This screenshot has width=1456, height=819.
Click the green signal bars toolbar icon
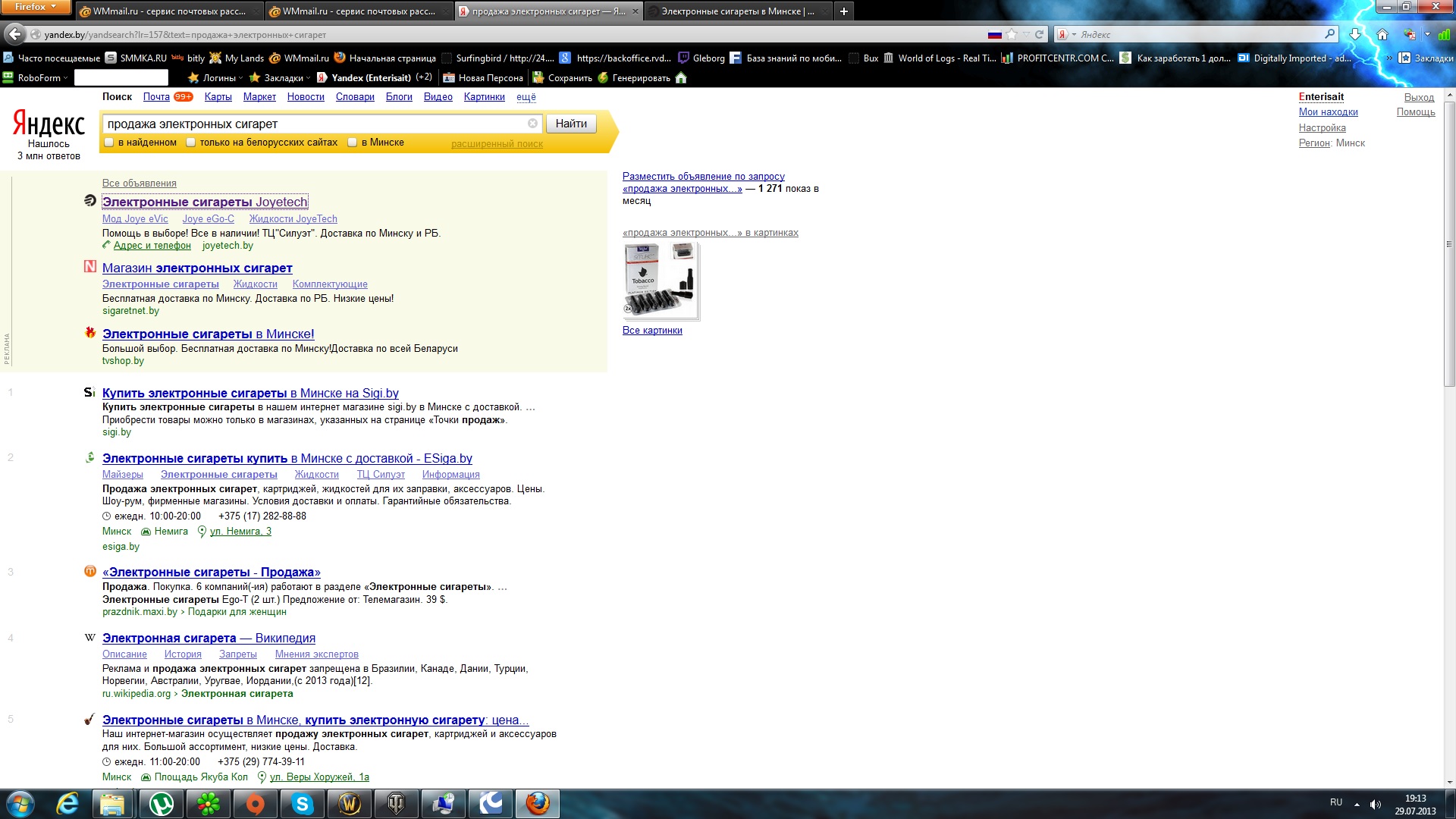click(x=1444, y=34)
